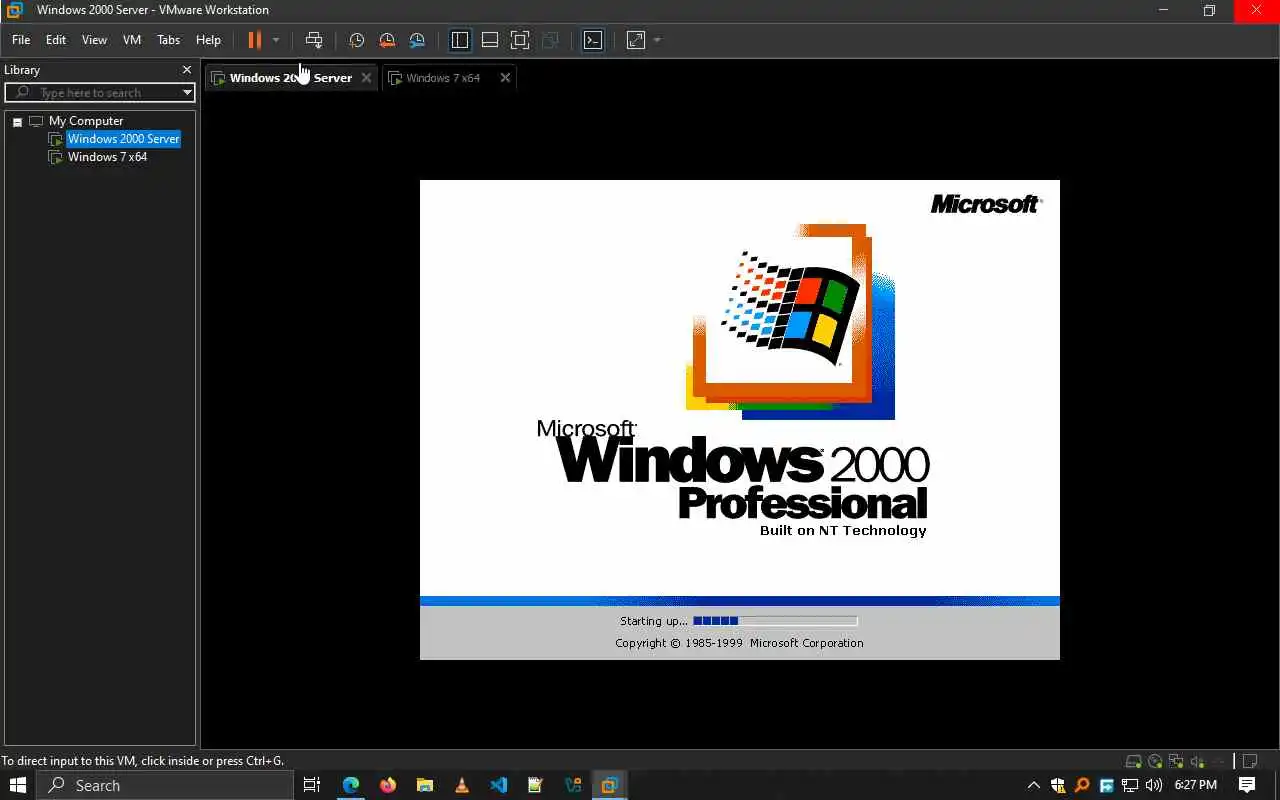Open the File menu
1280x800 pixels.
point(21,40)
